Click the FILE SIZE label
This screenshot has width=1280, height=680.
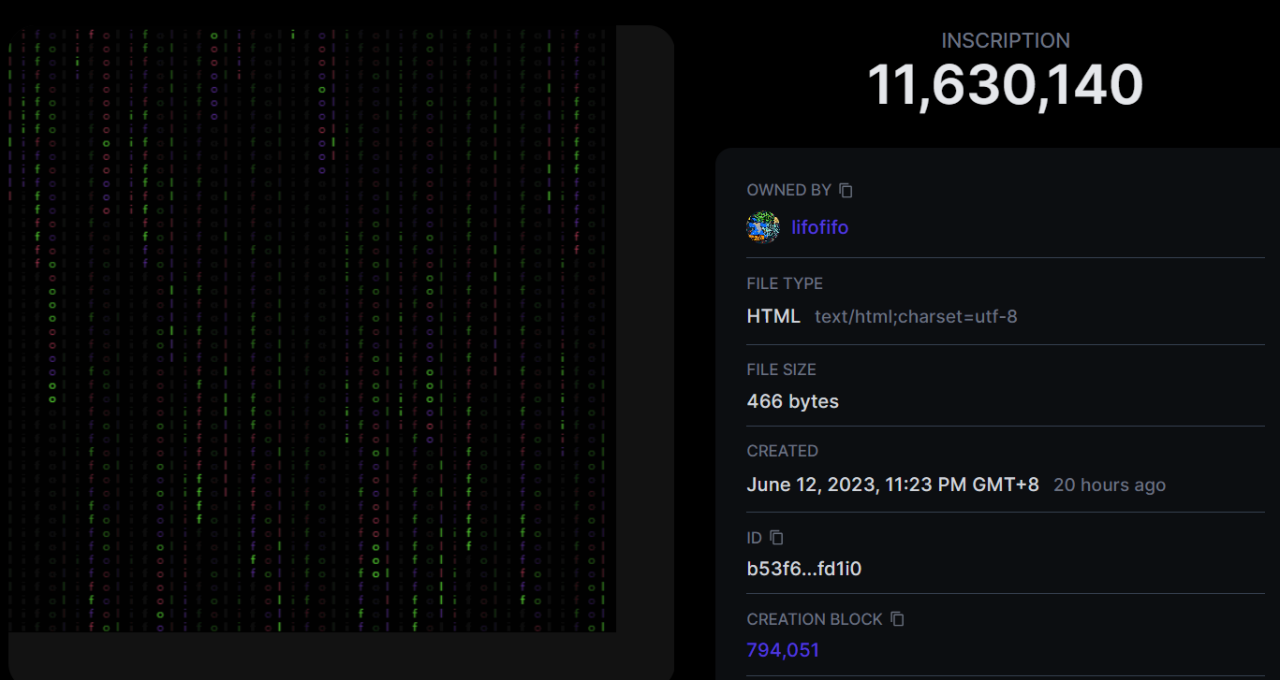781,370
